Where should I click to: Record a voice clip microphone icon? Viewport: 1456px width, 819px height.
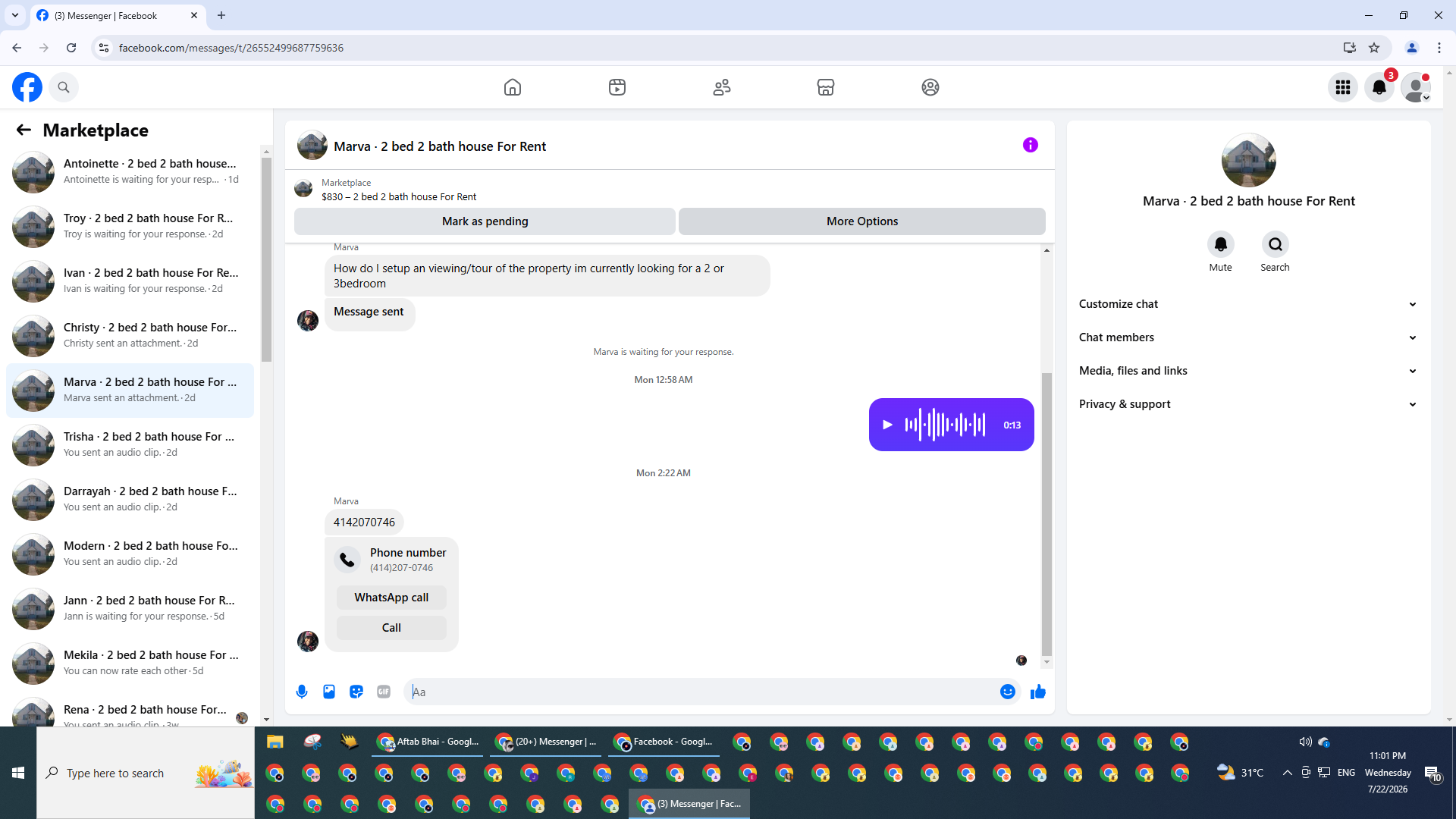point(302,692)
